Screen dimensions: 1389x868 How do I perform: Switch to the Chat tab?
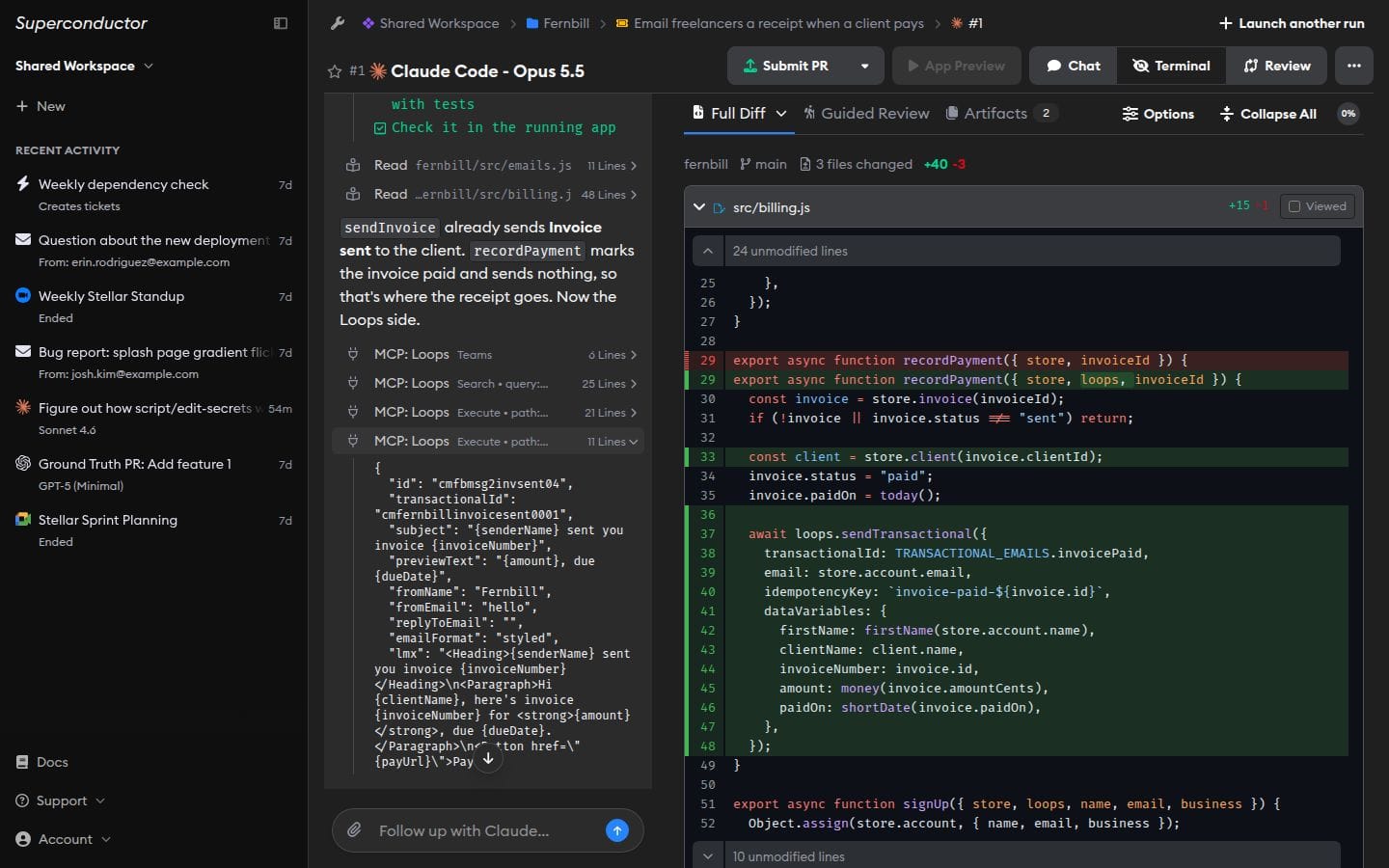coord(1073,66)
